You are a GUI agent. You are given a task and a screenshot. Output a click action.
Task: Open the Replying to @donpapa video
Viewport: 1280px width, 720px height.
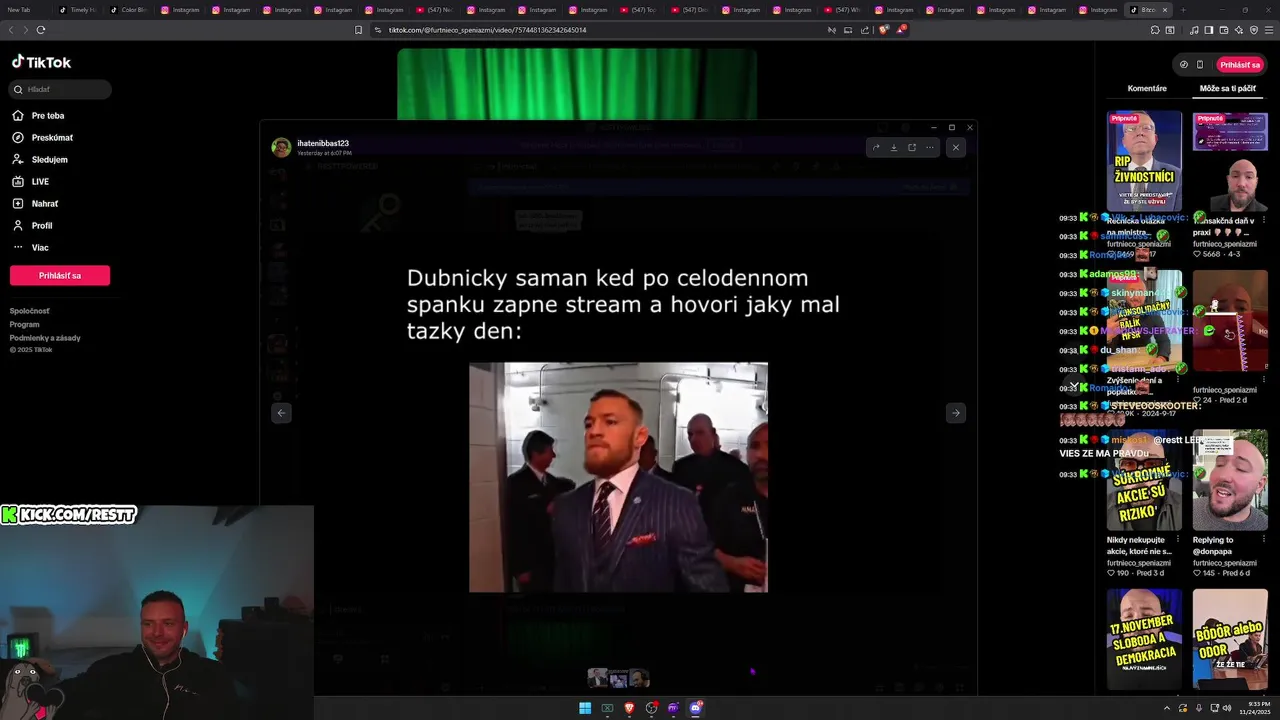[1230, 480]
